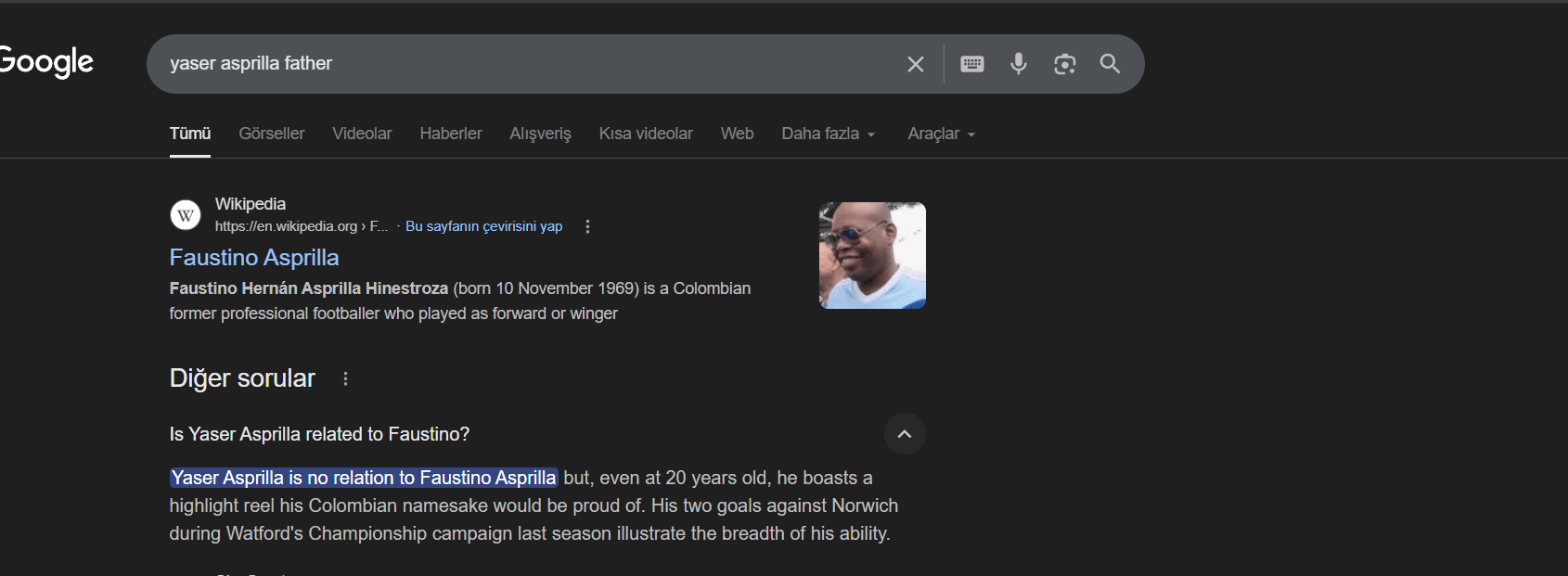Click the magnifying glass search button
Image resolution: width=1568 pixels, height=576 pixels.
point(1110,64)
